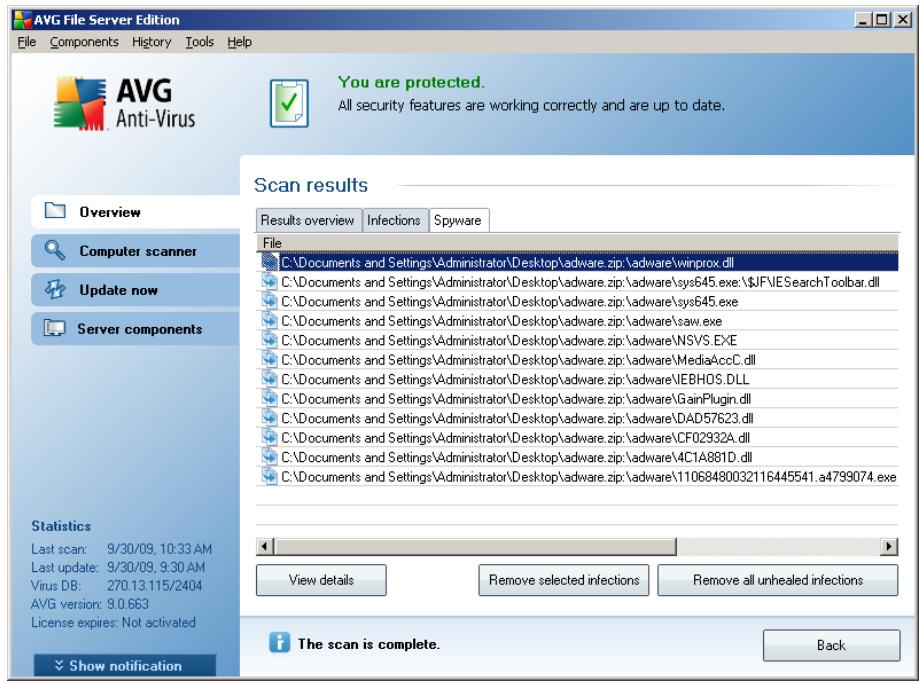Switch to the Infections tab

(x=394, y=220)
